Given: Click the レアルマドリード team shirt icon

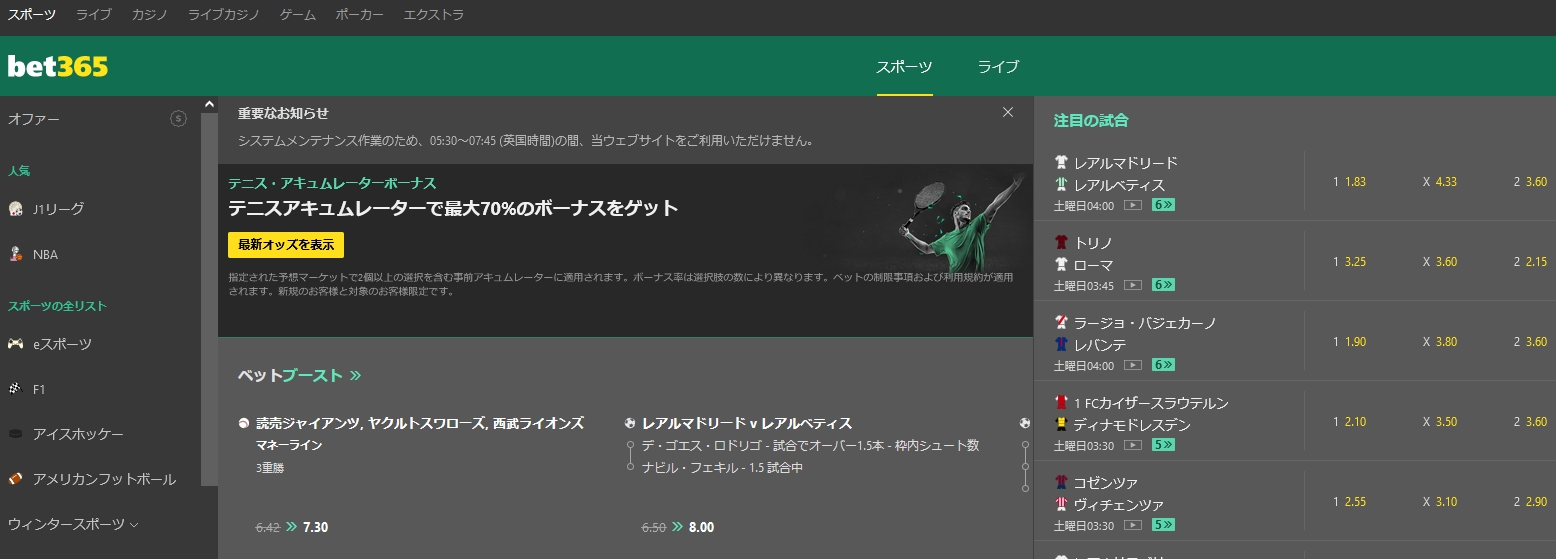Looking at the screenshot, I should pyautogui.click(x=1062, y=162).
